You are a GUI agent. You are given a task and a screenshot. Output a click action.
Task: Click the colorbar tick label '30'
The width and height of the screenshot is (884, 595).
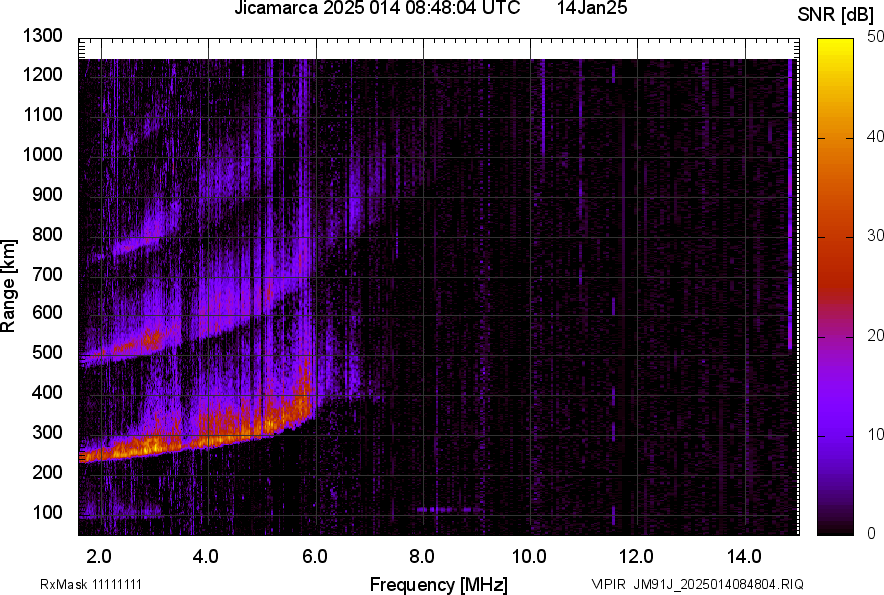(876, 235)
